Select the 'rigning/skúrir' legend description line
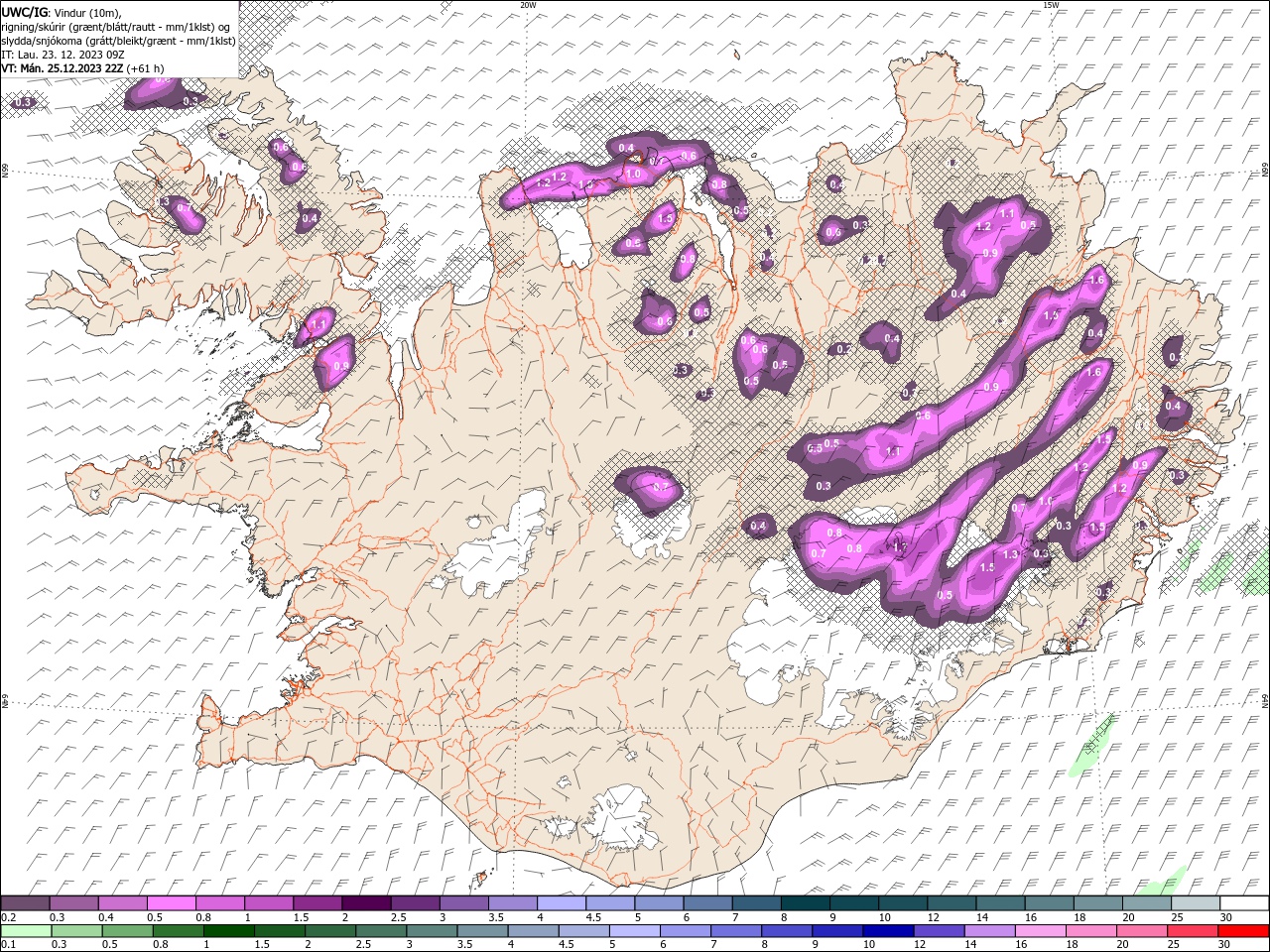Viewport: 1270px width, 952px height. (114, 27)
